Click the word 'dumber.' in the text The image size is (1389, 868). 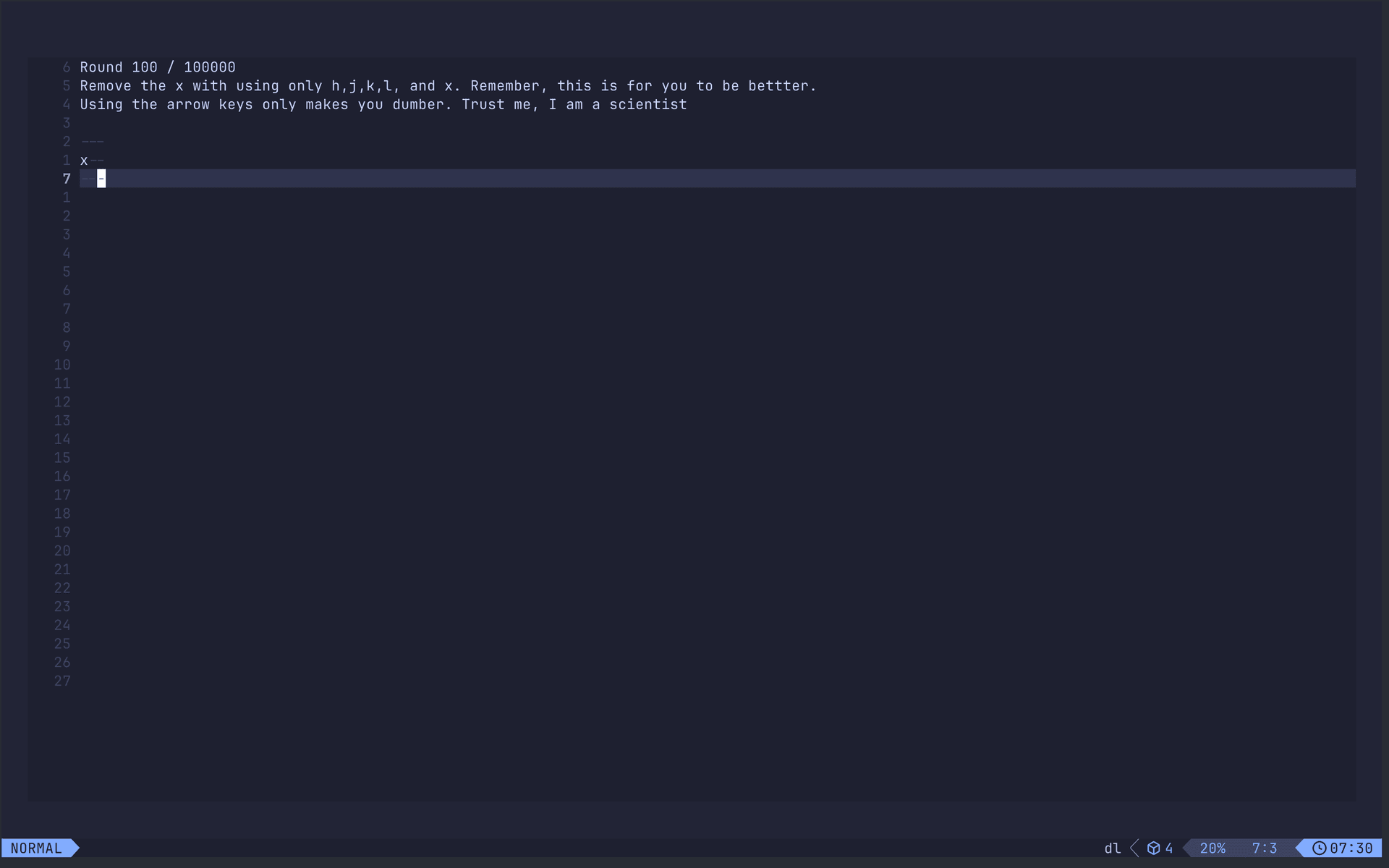(x=422, y=105)
